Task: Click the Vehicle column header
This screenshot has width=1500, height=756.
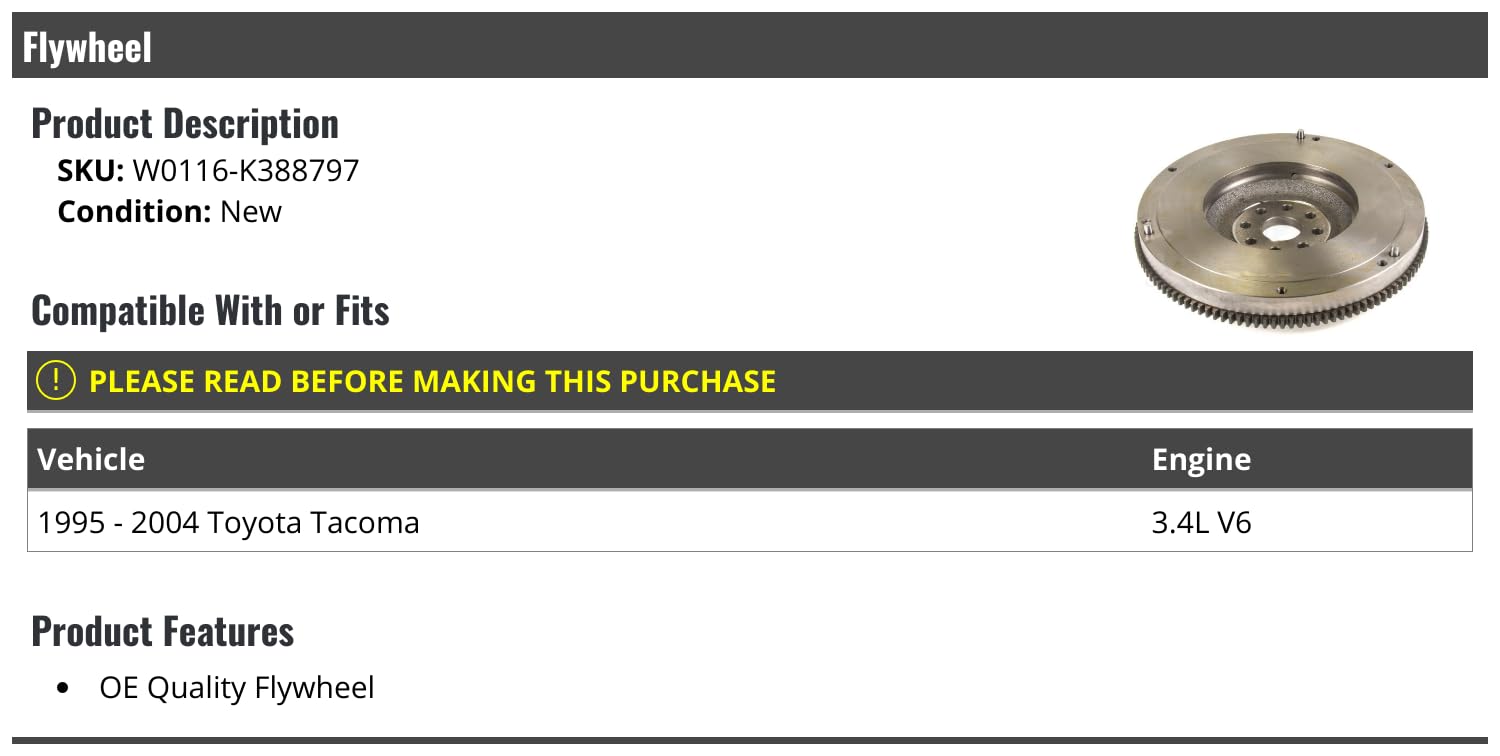Action: coord(91,459)
